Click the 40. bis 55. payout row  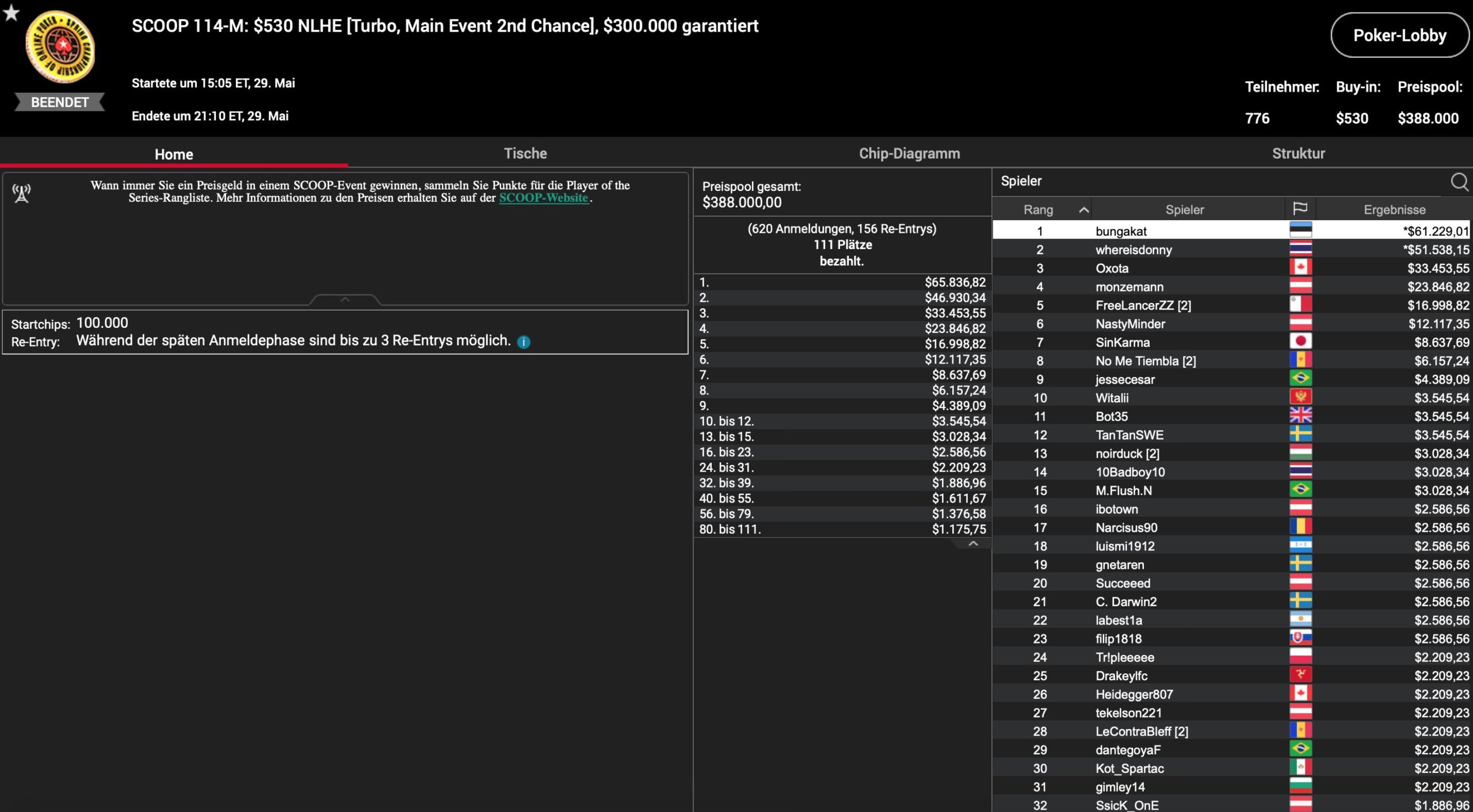pos(842,498)
